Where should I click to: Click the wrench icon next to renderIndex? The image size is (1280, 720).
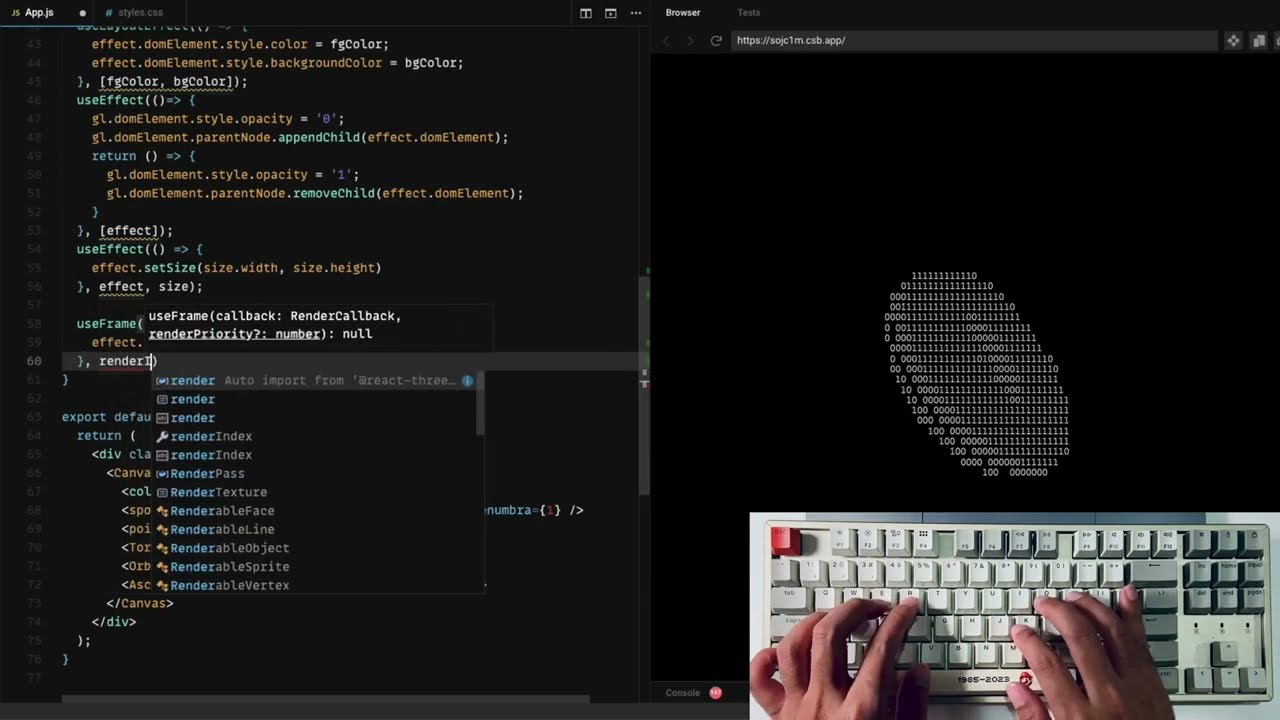click(x=162, y=437)
